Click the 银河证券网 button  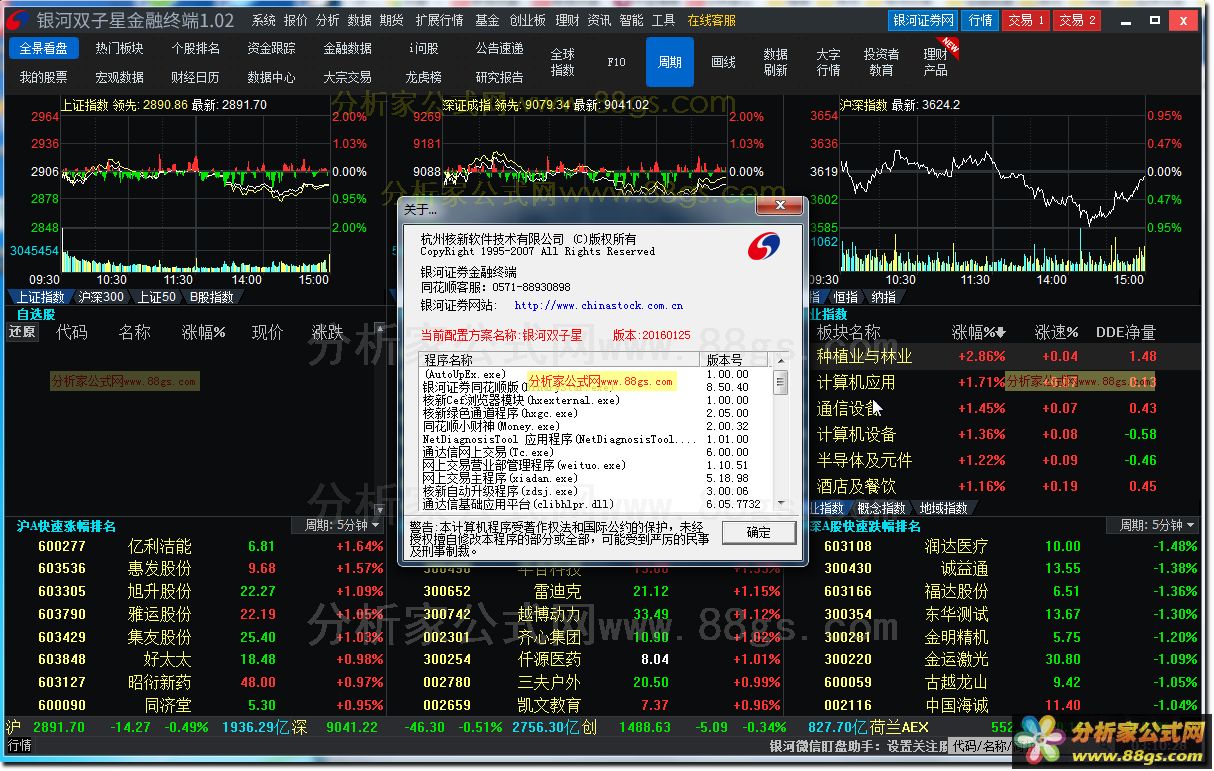923,20
